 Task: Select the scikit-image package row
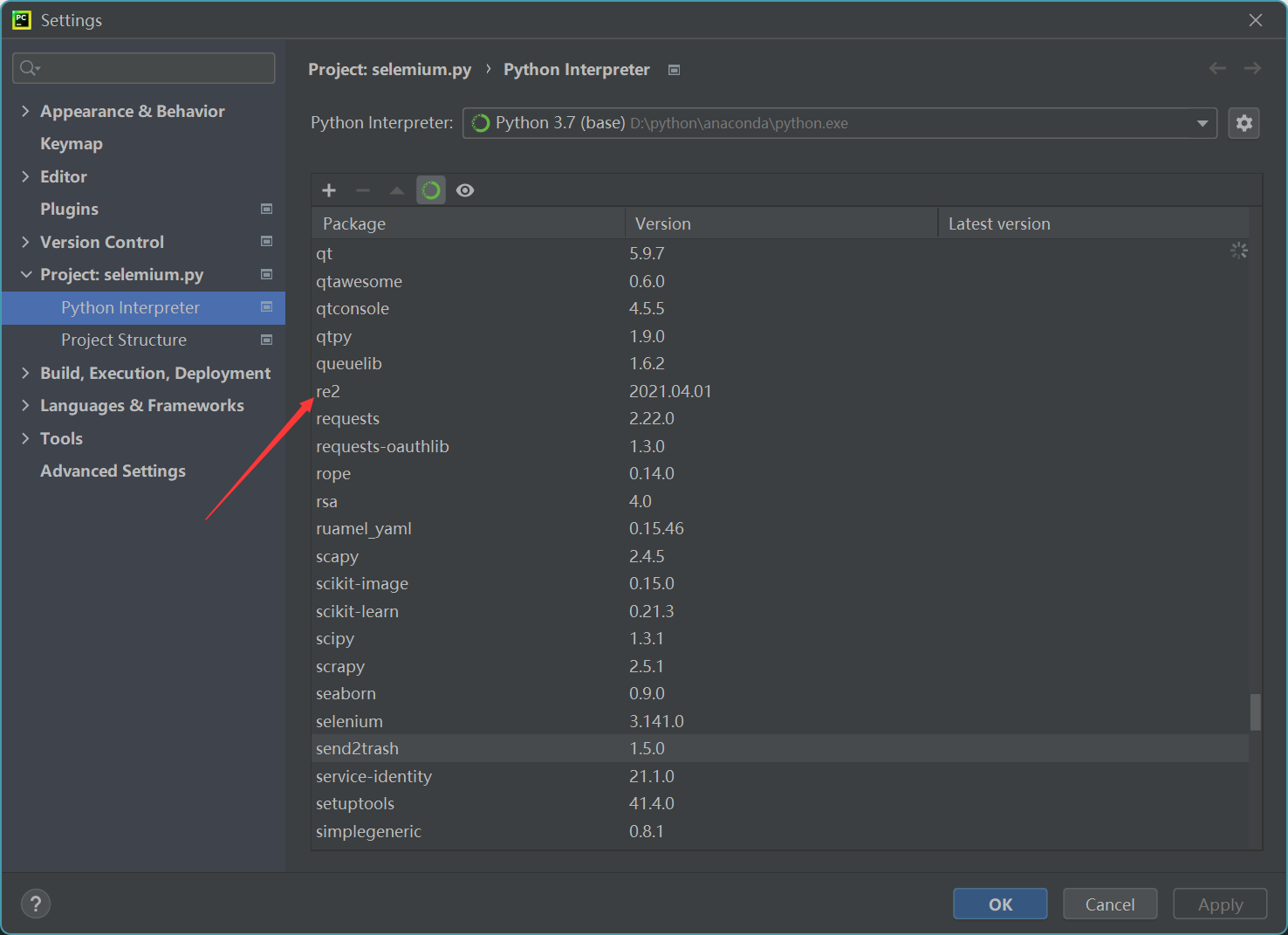tap(780, 583)
